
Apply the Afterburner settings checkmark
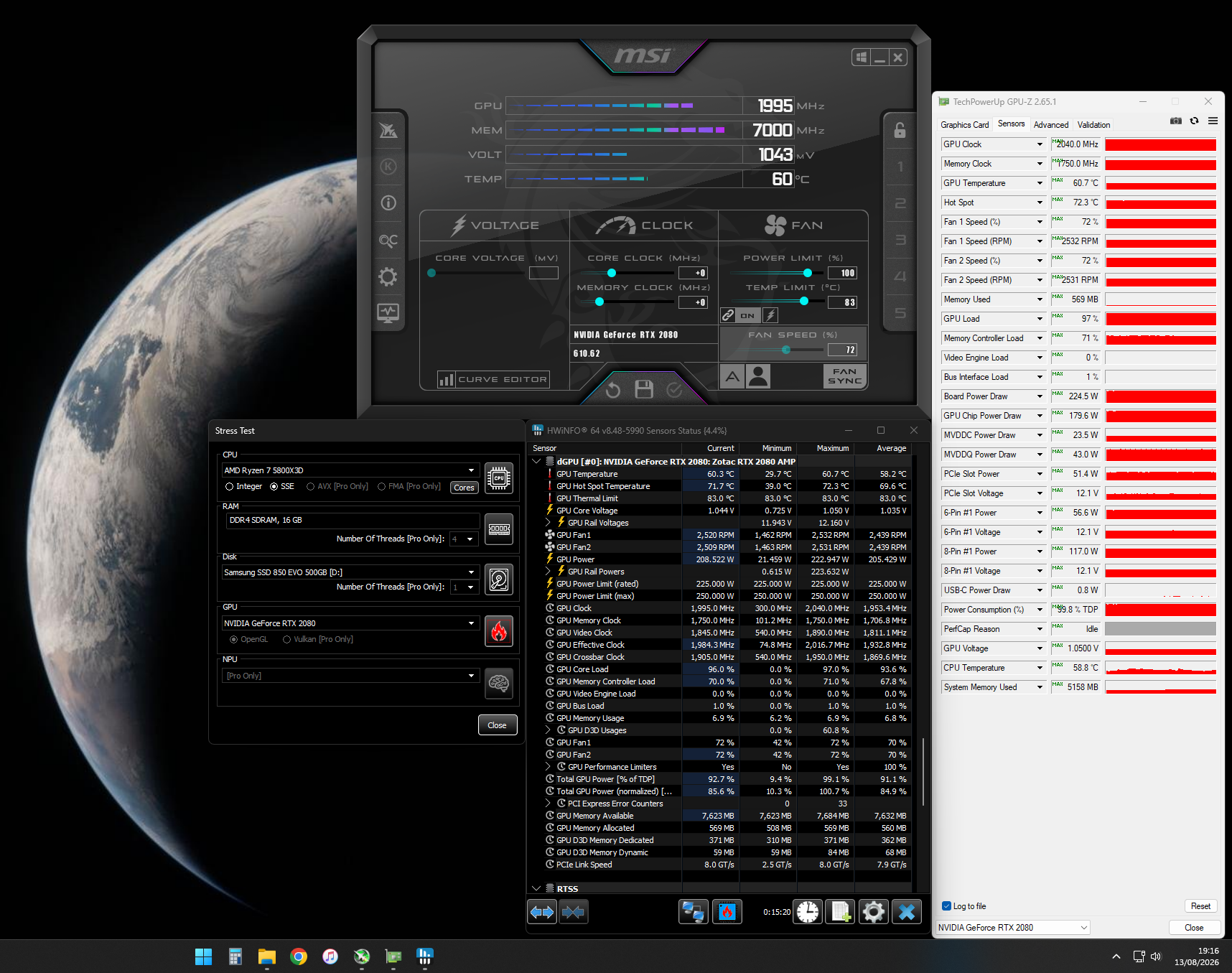[674, 390]
